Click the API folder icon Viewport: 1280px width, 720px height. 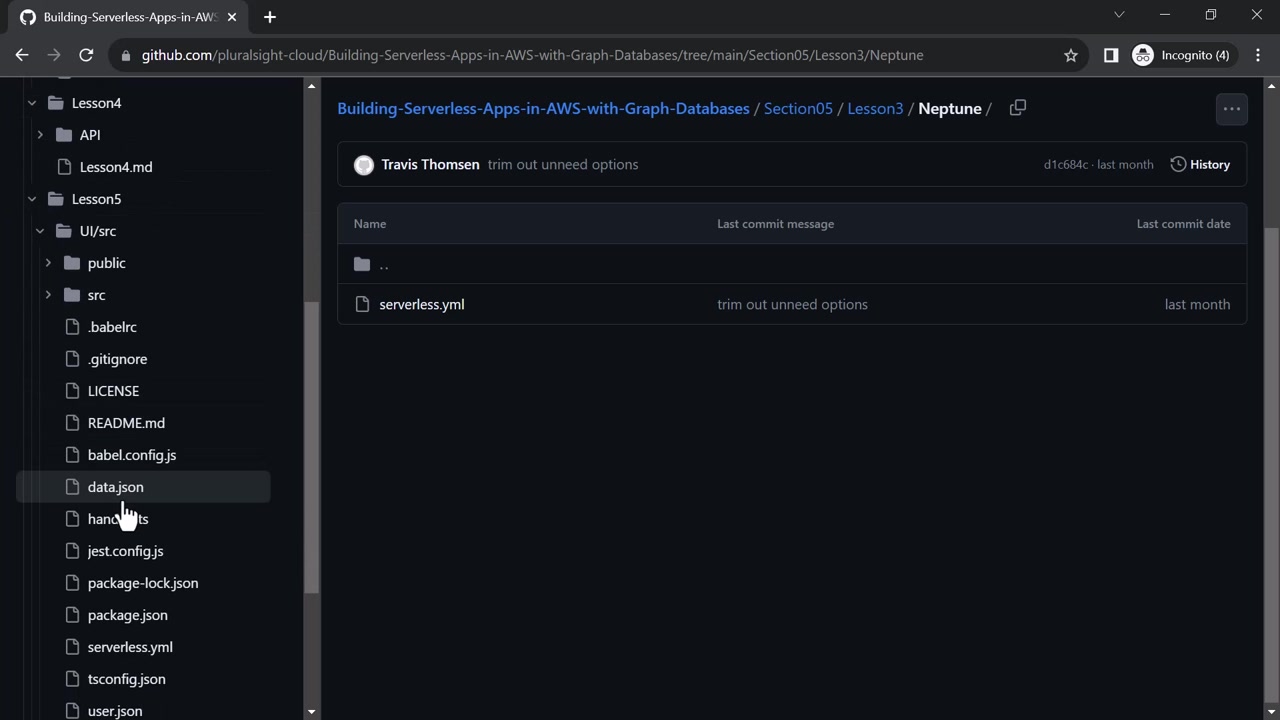click(63, 135)
